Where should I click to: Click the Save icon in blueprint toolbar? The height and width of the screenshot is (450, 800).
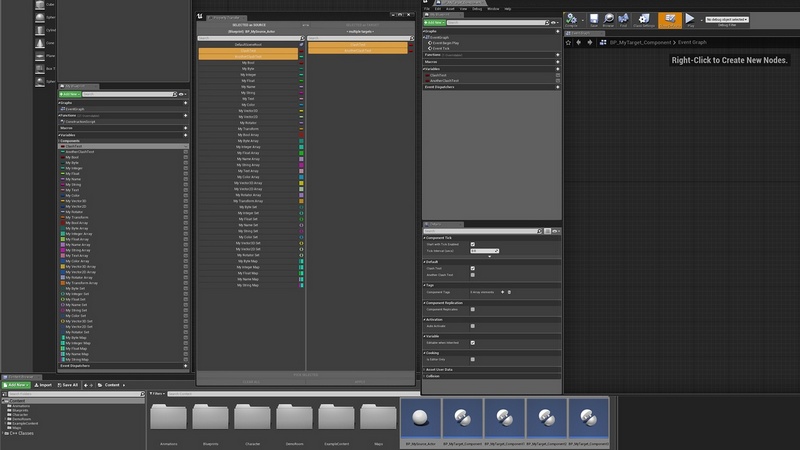point(592,19)
